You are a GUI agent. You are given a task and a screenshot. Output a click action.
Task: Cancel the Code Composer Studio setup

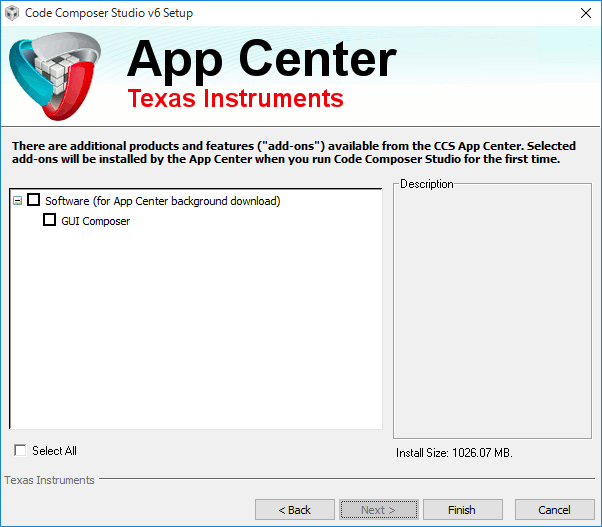[554, 510]
